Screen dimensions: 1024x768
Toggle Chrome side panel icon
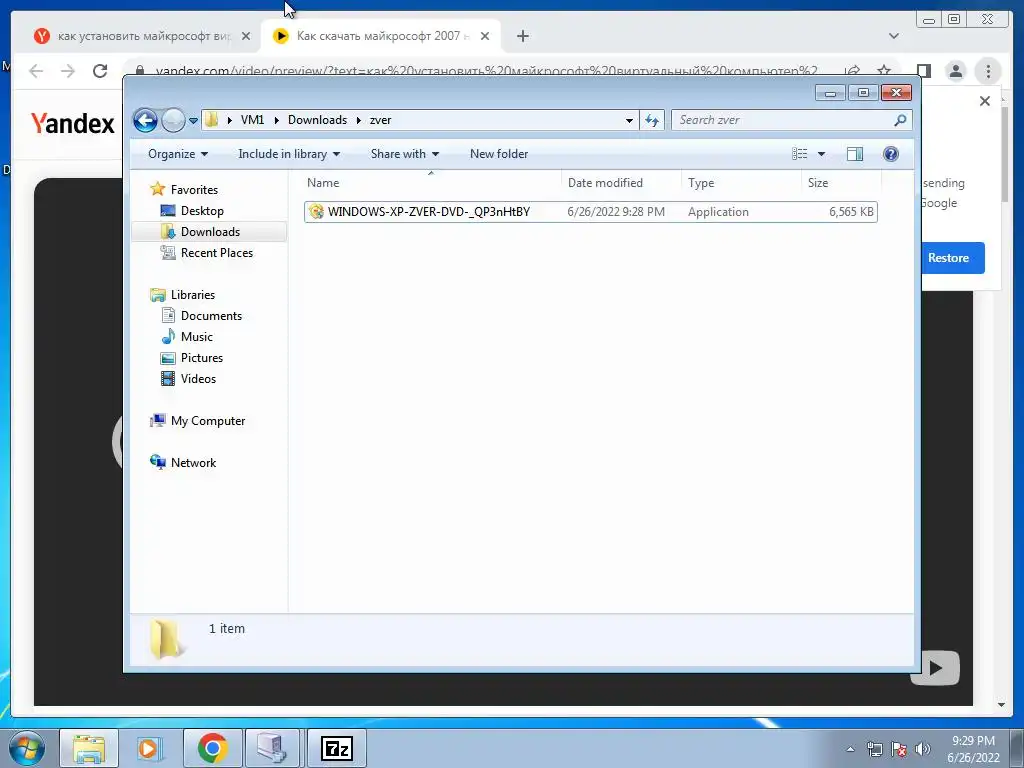[x=923, y=71]
